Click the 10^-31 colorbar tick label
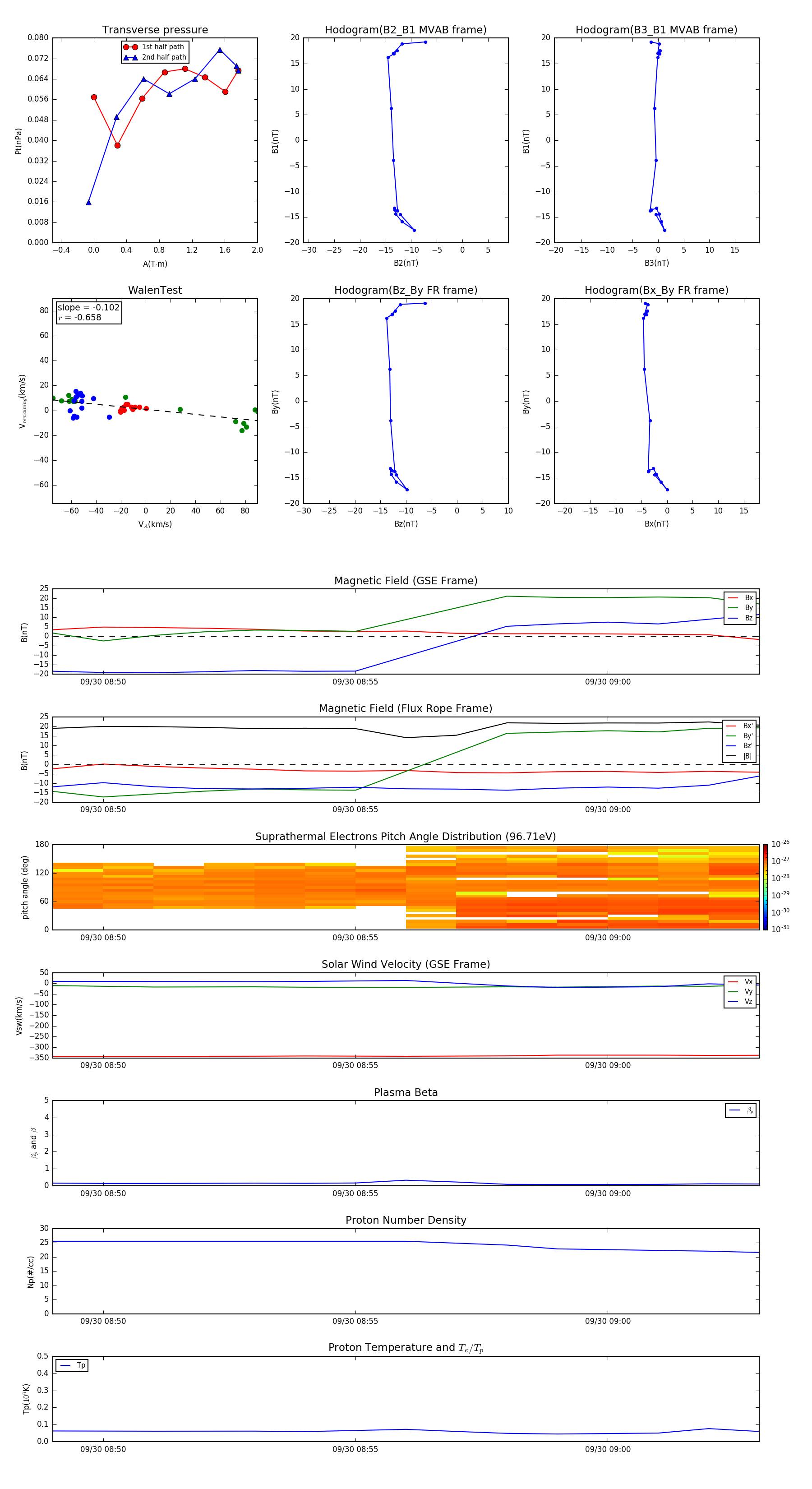 [780, 929]
